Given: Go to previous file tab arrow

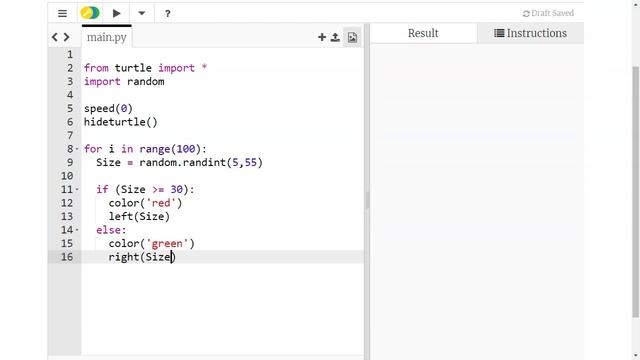Looking at the screenshot, I should click(x=55, y=38).
